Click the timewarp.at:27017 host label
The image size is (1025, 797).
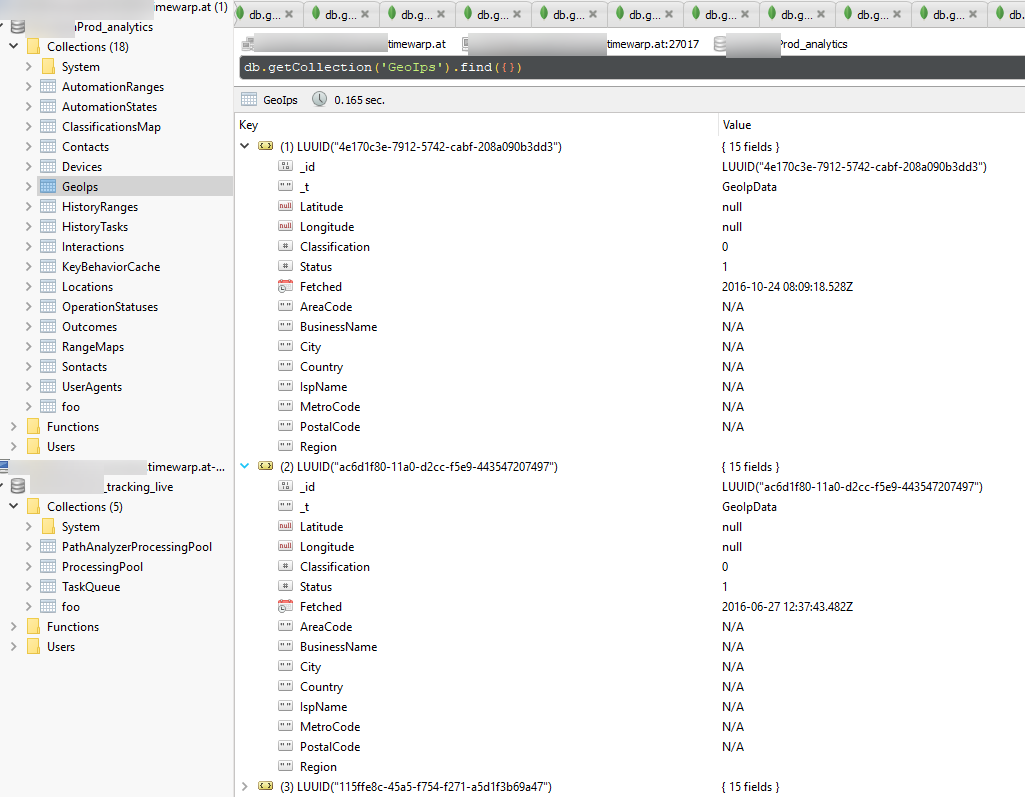click(x=652, y=44)
